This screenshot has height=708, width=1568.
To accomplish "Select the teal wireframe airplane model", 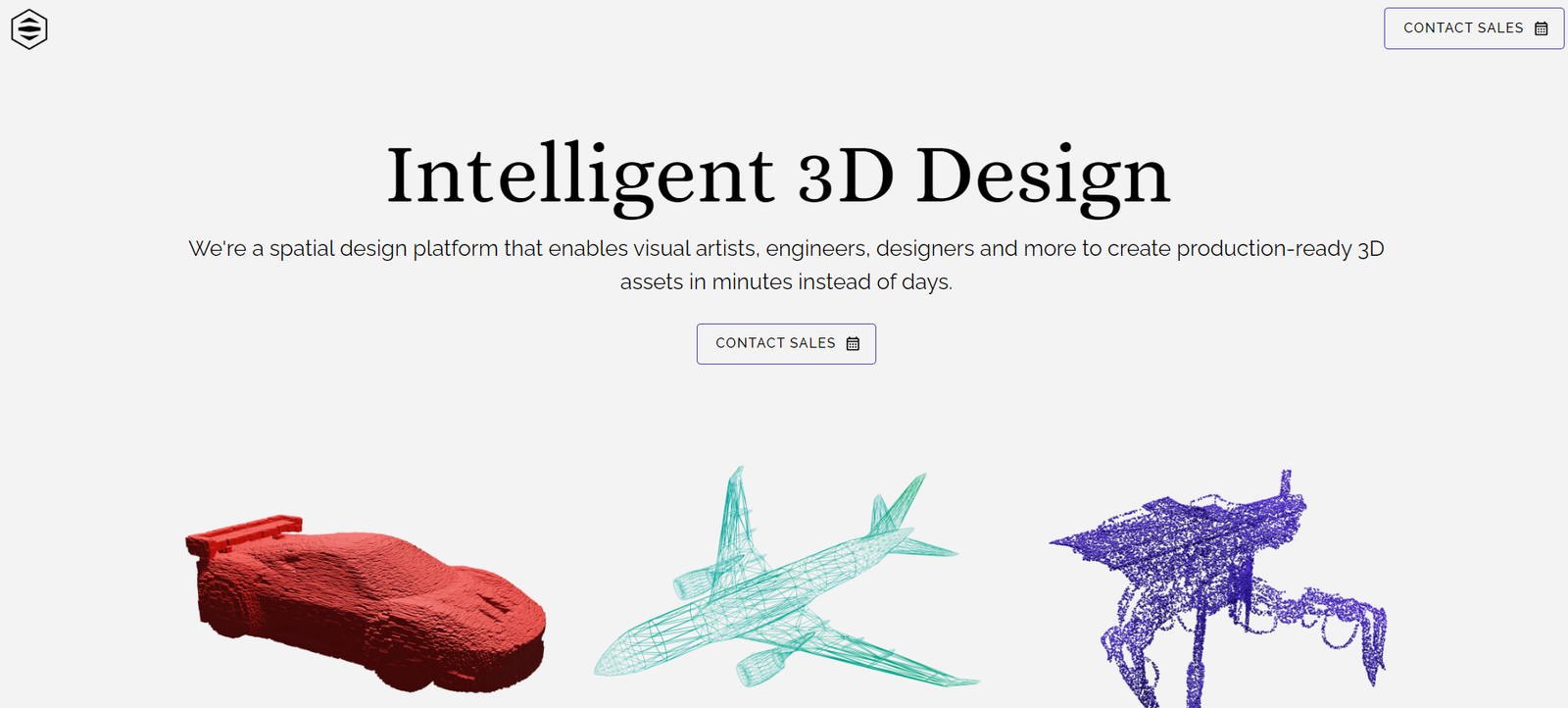I will tap(786, 578).
